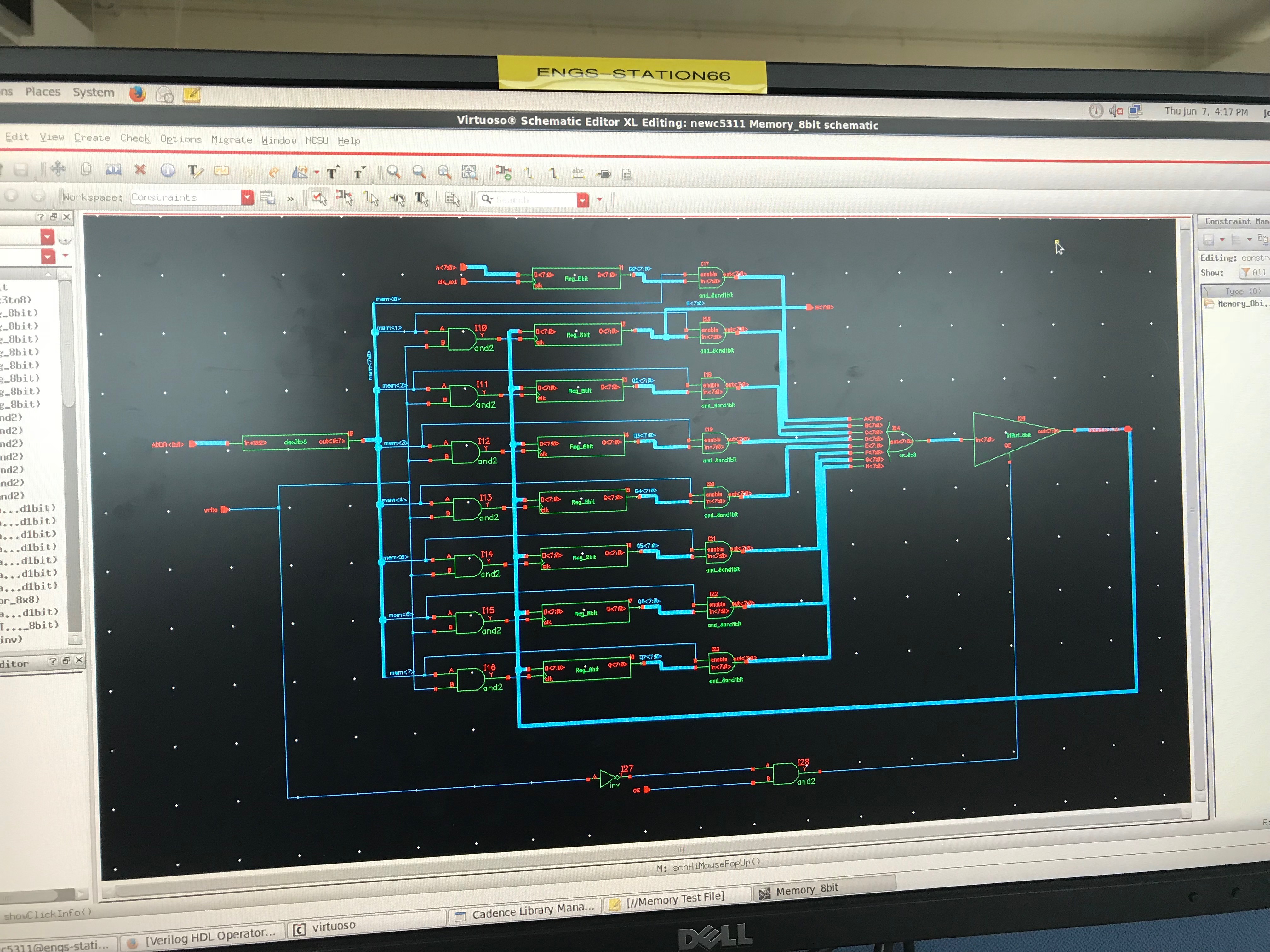Open object properties via blue info icon
This screenshot has width=1270, height=952.
click(167, 170)
